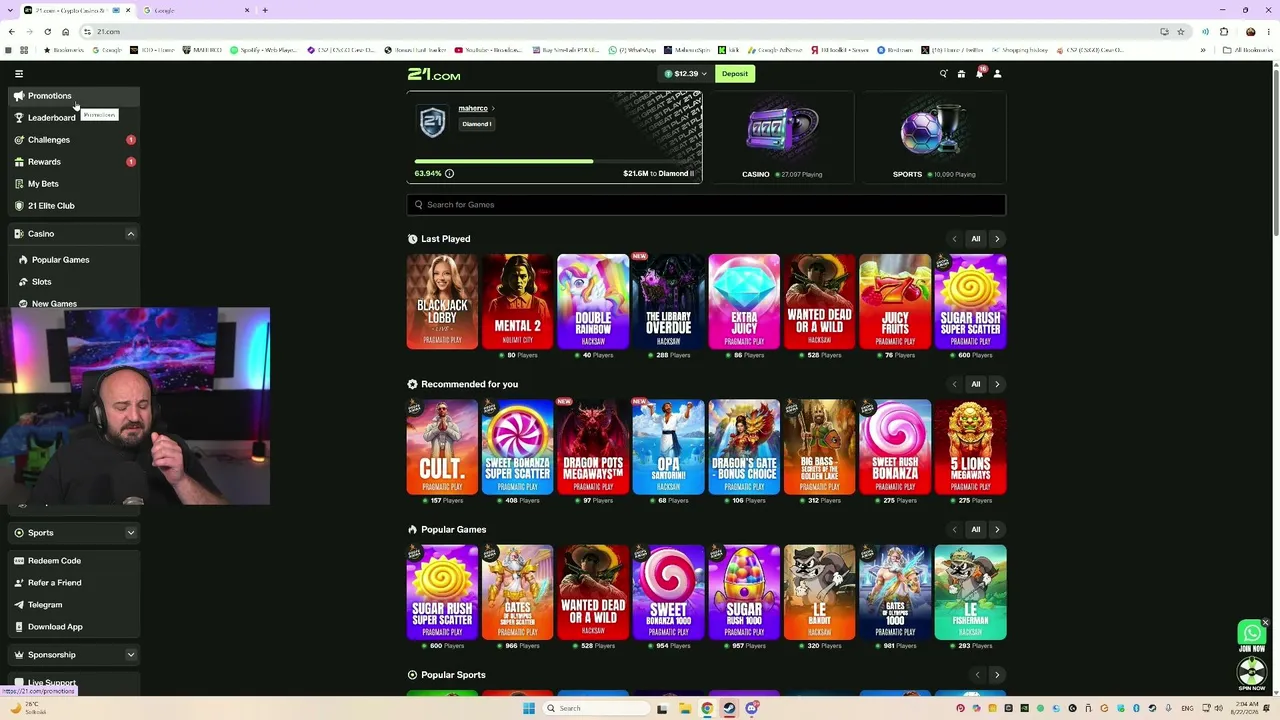The width and height of the screenshot is (1280, 720).
Task: Bookmark this page with the star icon
Action: pos(1180,31)
